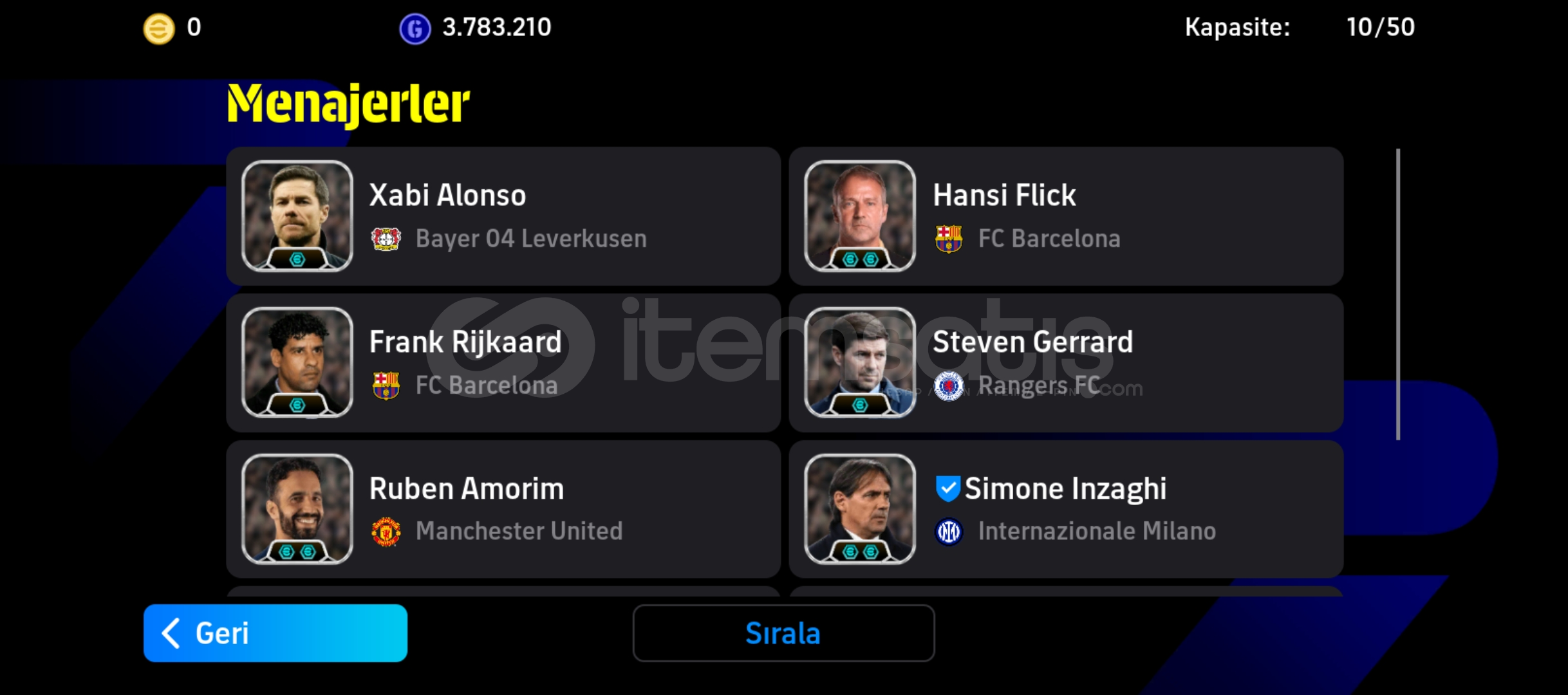
Task: Tap the gold eFootball coin icon
Action: 158,29
